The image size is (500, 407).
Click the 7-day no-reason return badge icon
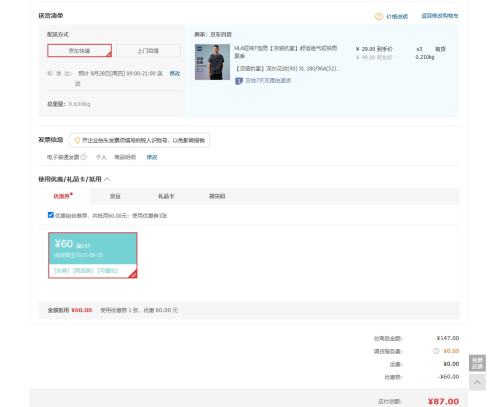(x=239, y=81)
